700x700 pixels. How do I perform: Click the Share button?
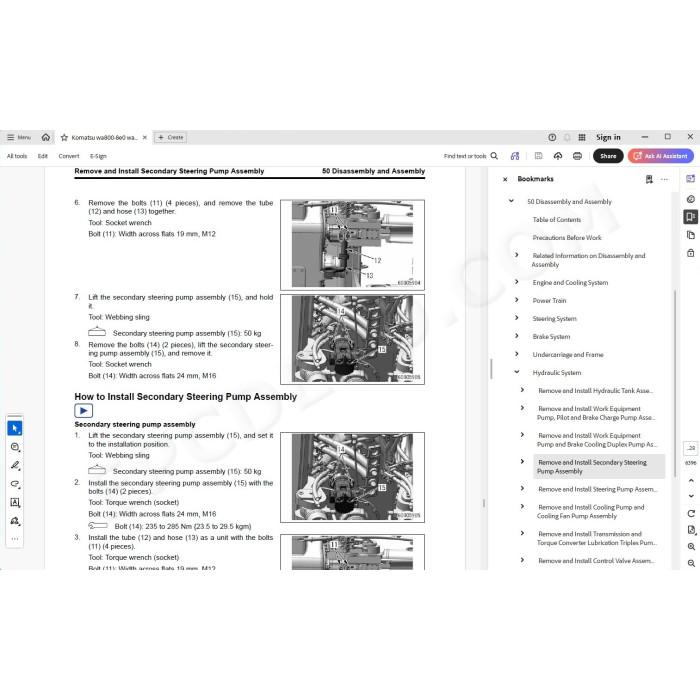[608, 156]
